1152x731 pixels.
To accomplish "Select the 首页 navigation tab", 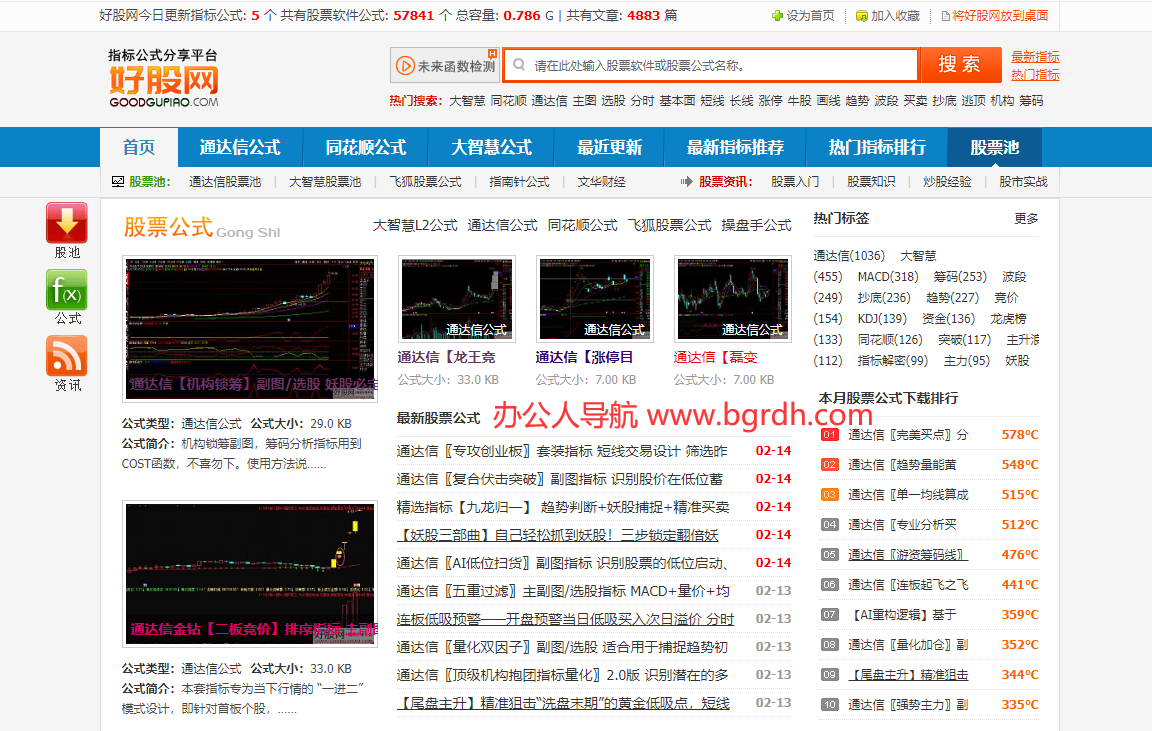I will pyautogui.click(x=139, y=148).
